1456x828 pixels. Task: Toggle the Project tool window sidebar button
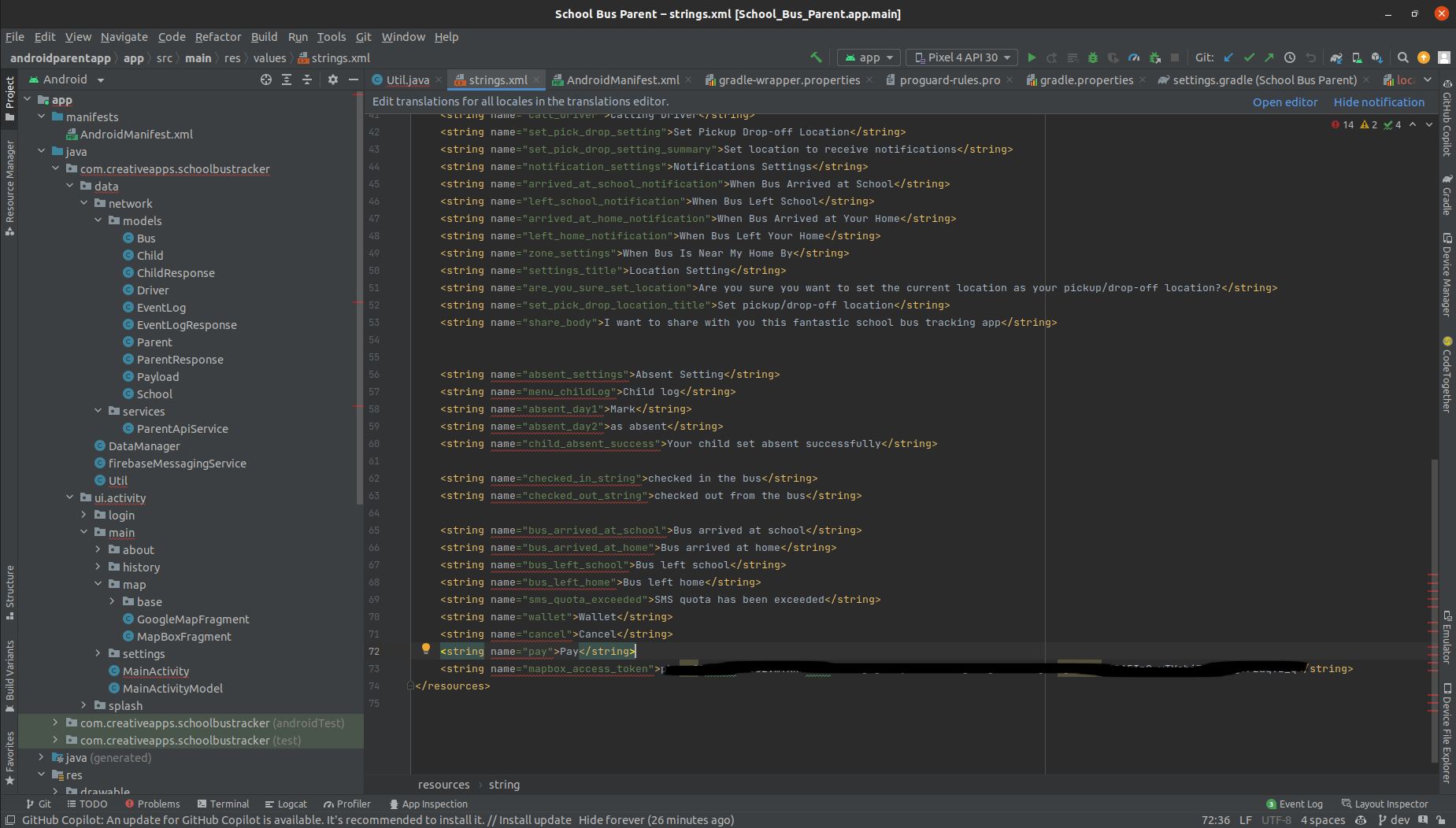coord(9,98)
